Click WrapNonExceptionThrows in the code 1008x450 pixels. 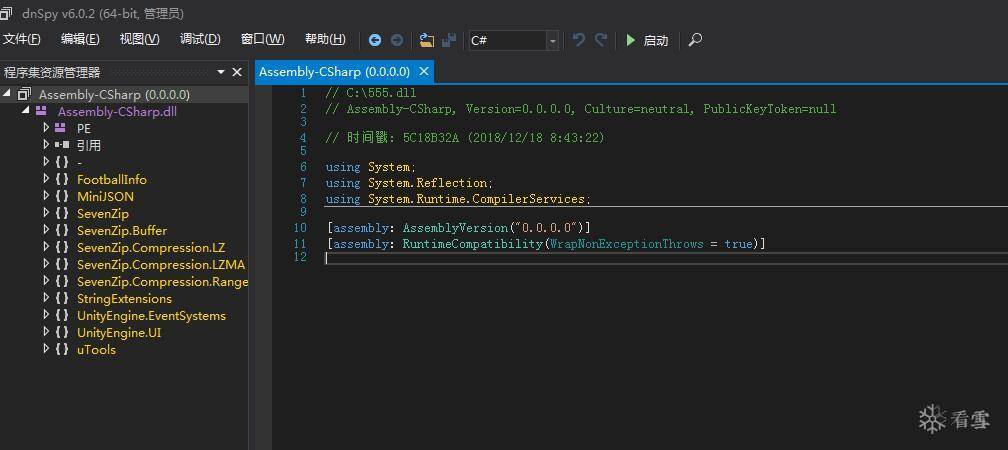click(x=627, y=244)
